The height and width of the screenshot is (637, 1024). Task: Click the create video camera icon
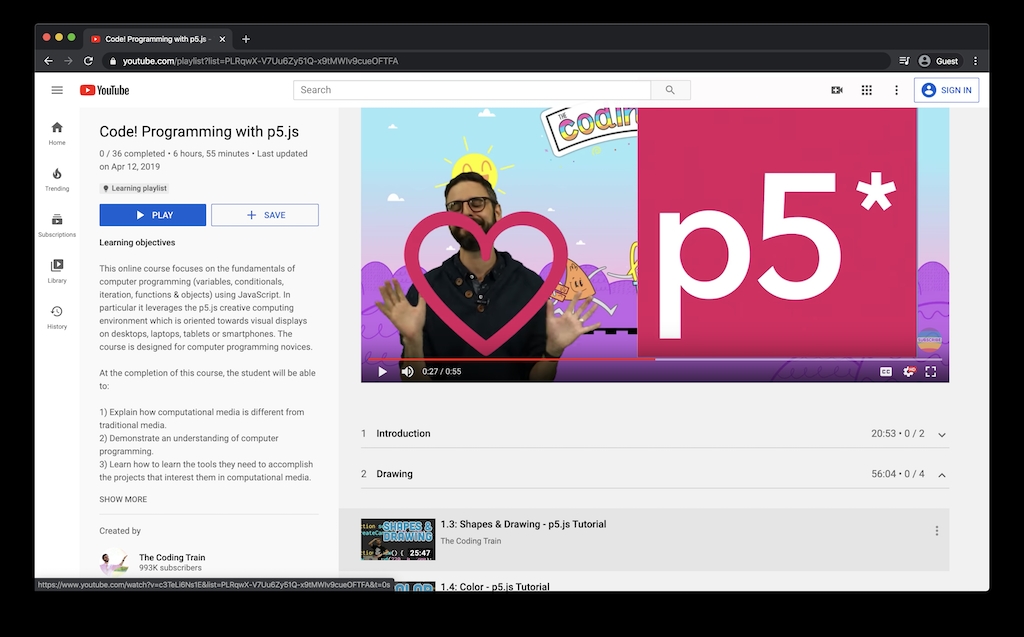coord(837,90)
